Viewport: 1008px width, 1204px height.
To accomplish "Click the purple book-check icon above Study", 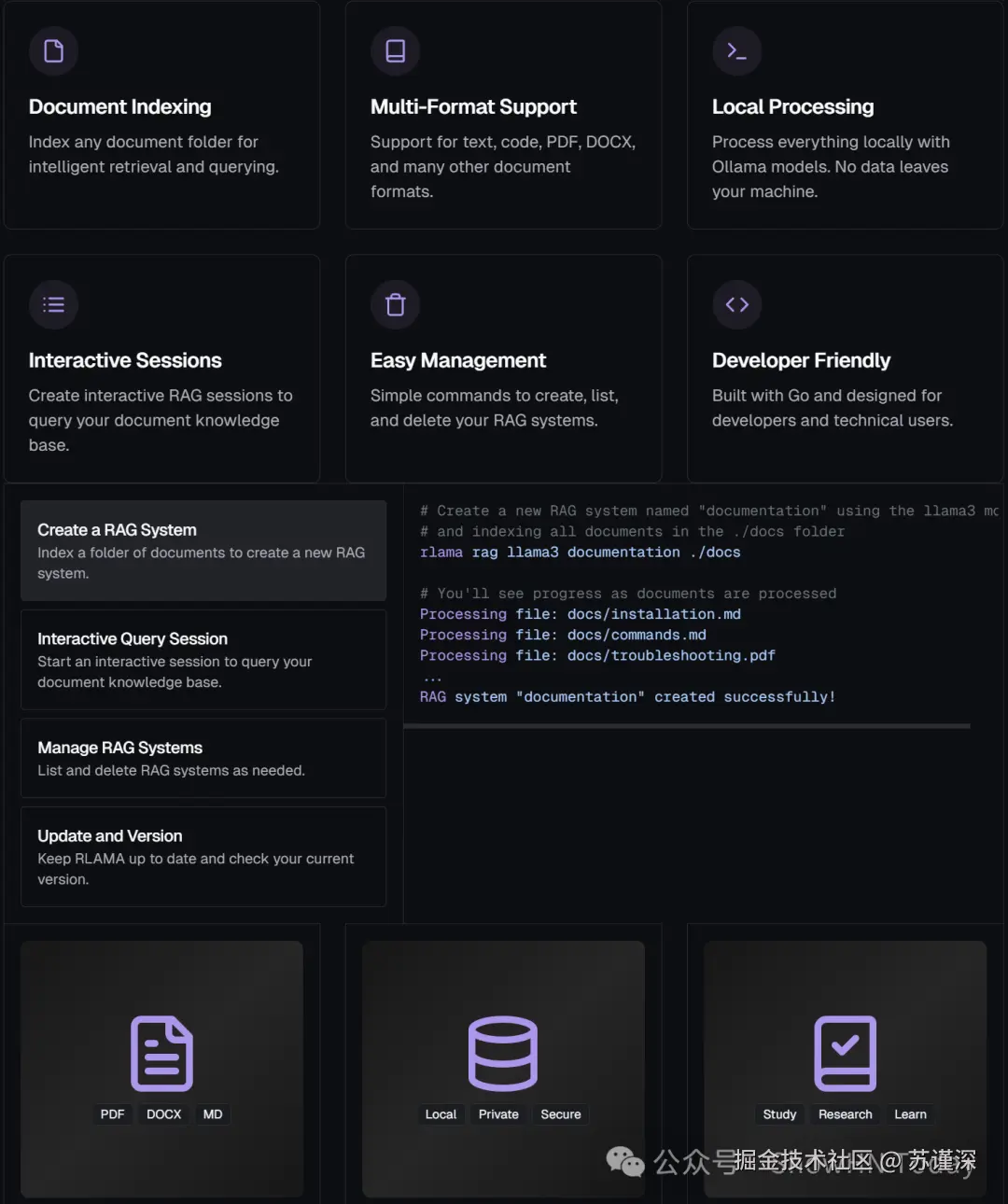I will pos(846,1053).
